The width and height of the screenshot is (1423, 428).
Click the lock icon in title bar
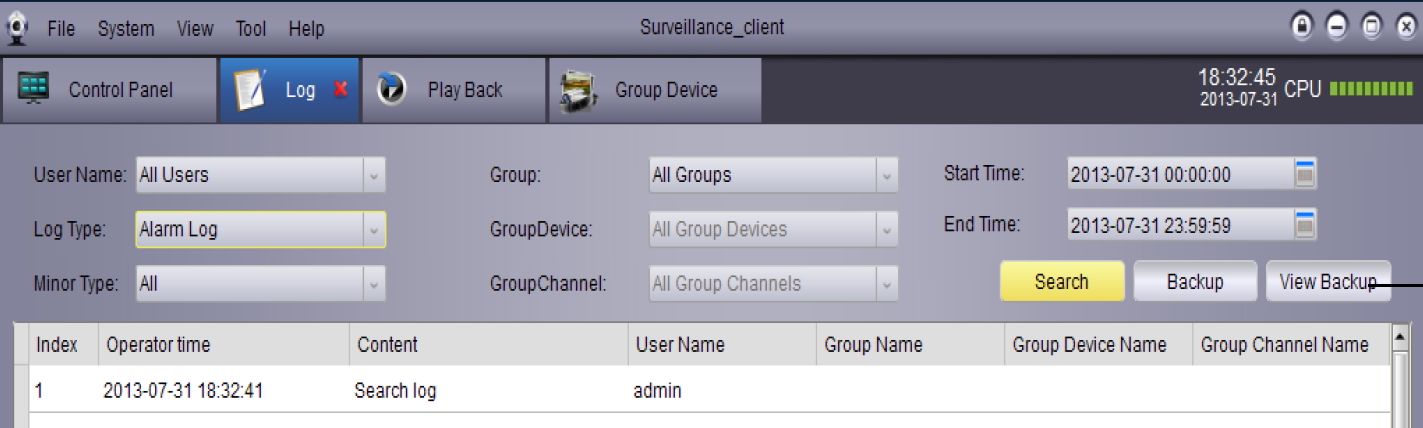tap(1302, 28)
